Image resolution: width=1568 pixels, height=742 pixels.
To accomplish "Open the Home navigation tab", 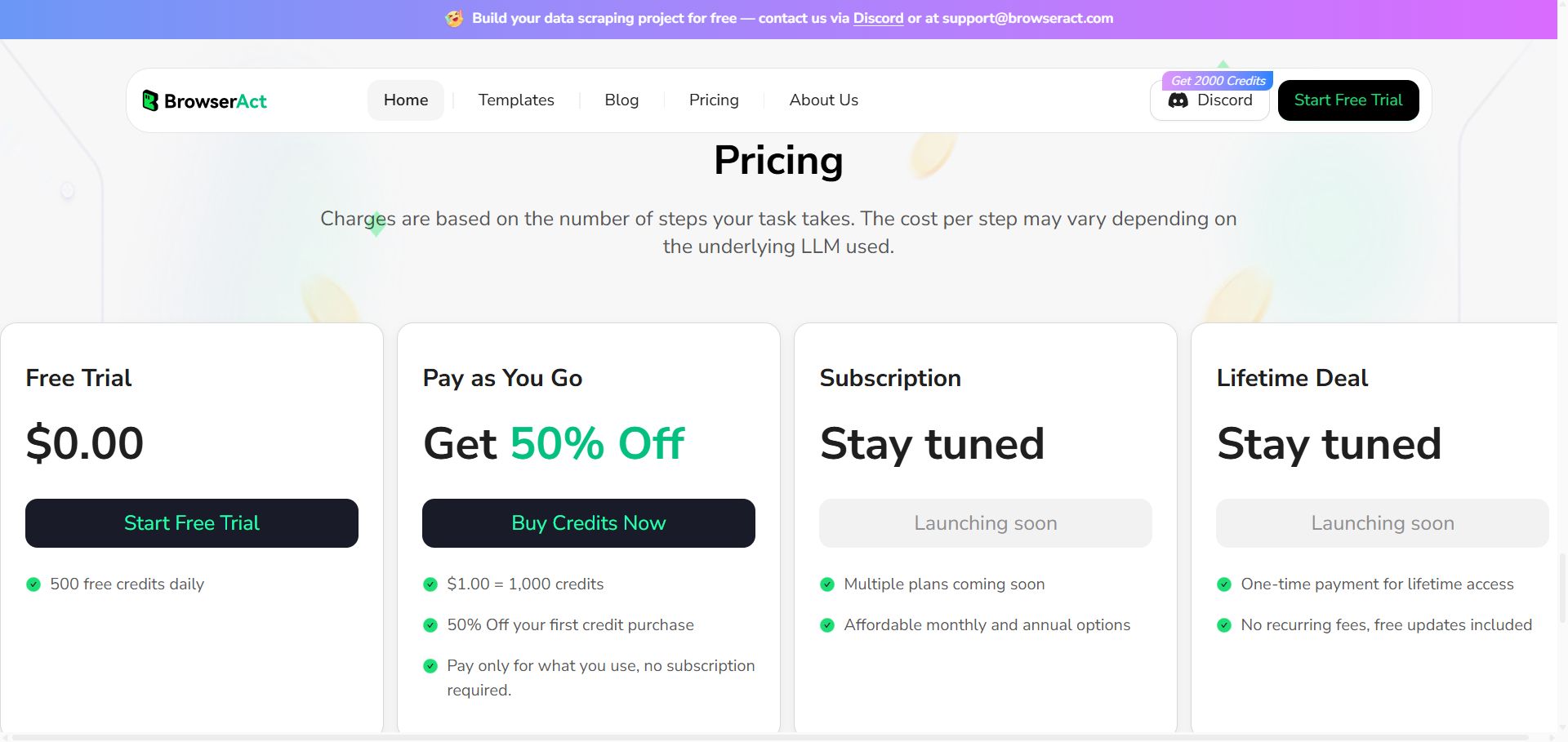I will (x=406, y=100).
